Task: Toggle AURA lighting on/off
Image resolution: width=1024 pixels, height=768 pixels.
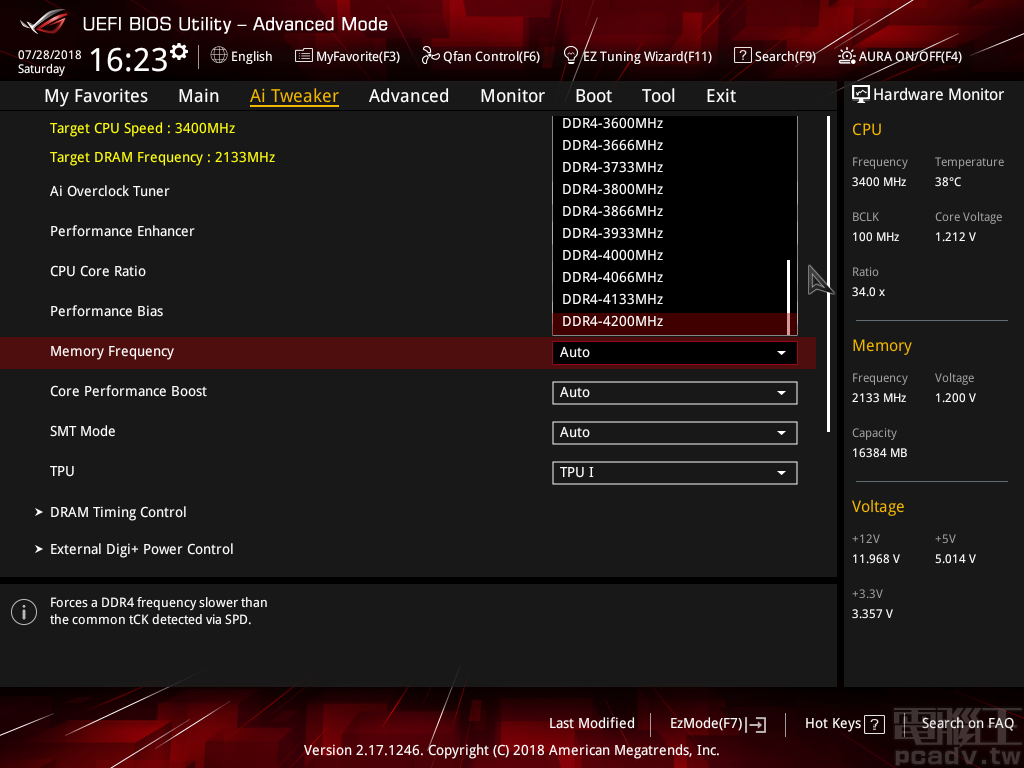Action: [847, 56]
